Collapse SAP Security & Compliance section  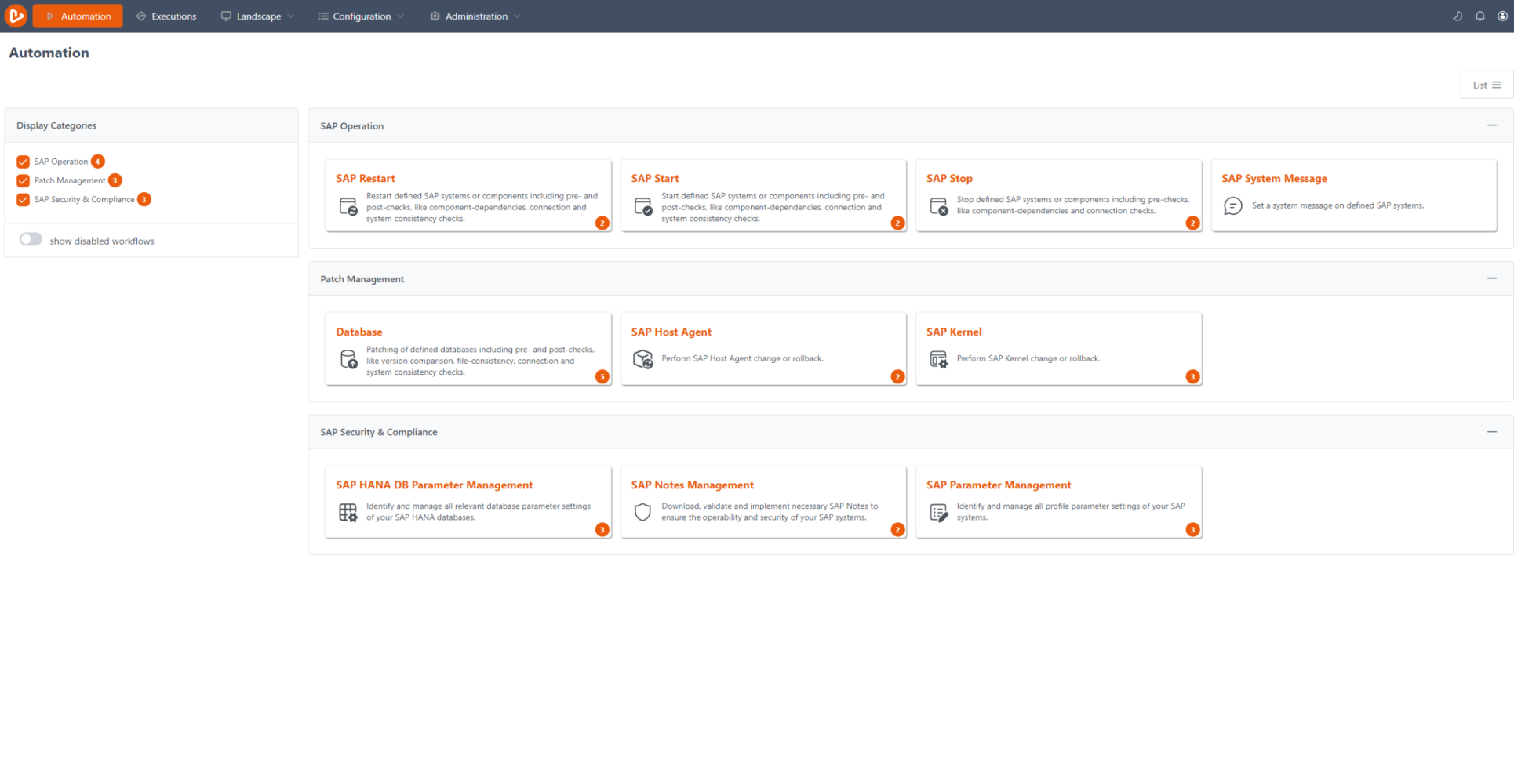coord(1491,432)
